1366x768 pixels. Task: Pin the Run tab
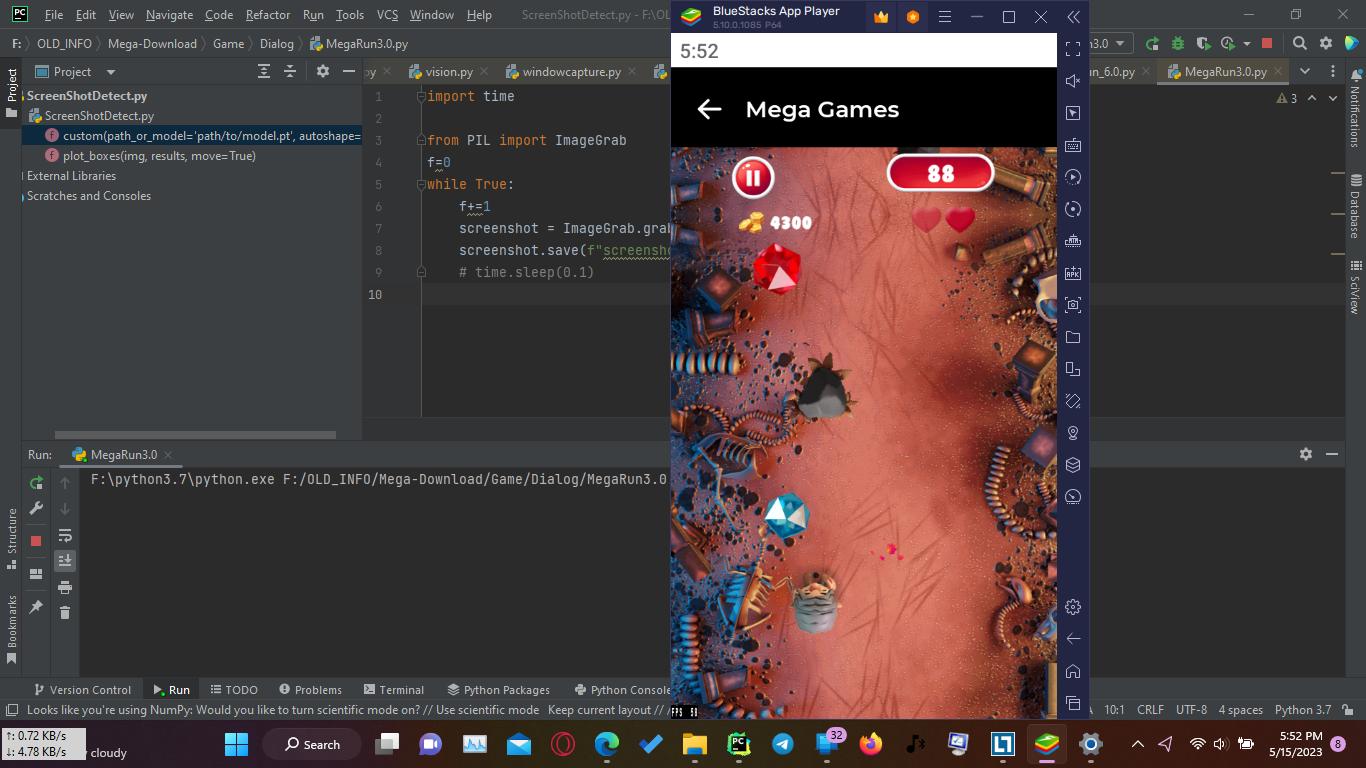pyautogui.click(x=36, y=606)
